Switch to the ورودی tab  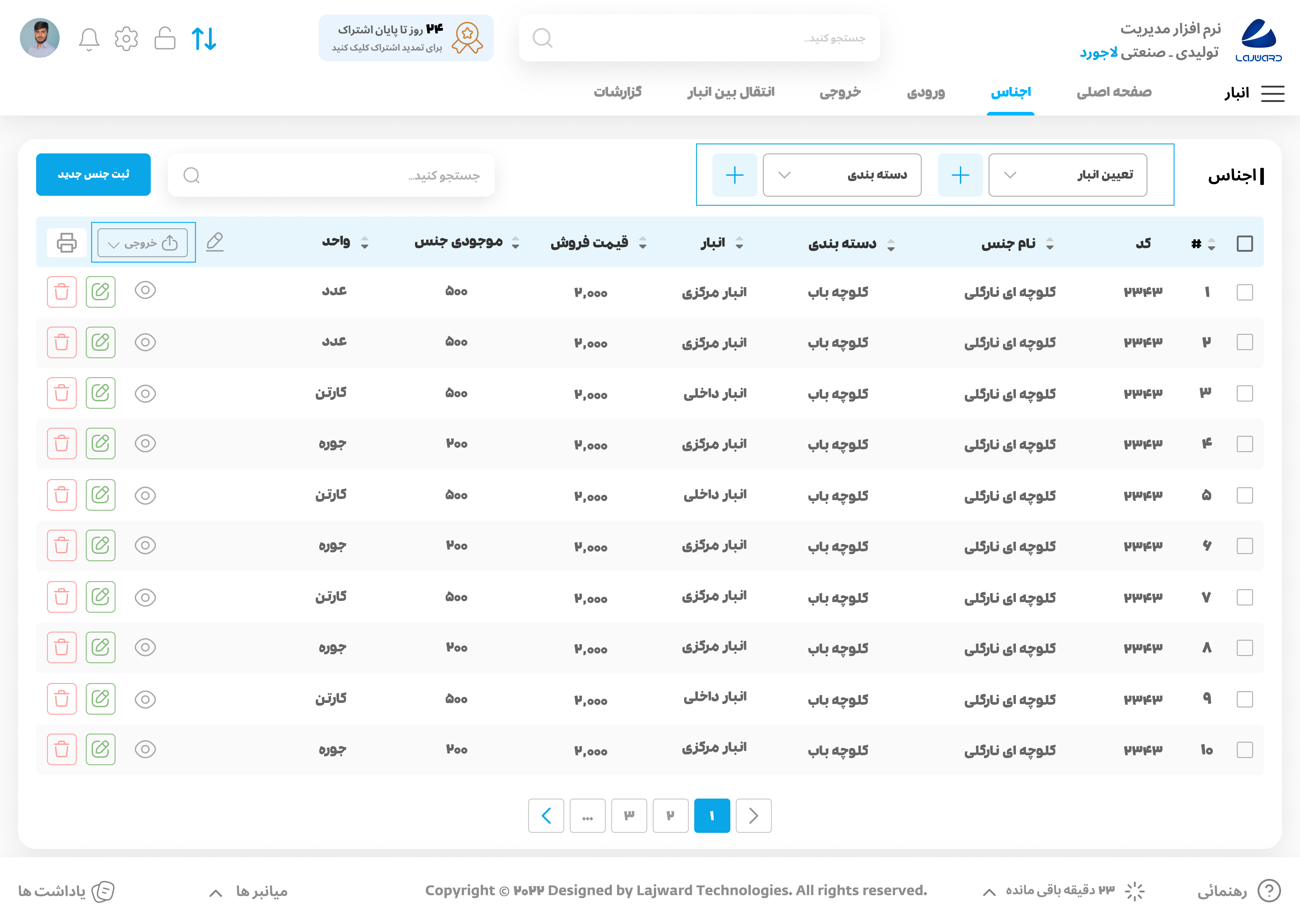click(x=926, y=92)
